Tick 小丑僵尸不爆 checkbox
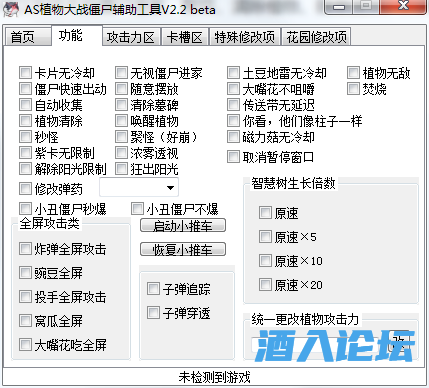The height and width of the screenshot is (388, 429). pyautogui.click(x=137, y=209)
